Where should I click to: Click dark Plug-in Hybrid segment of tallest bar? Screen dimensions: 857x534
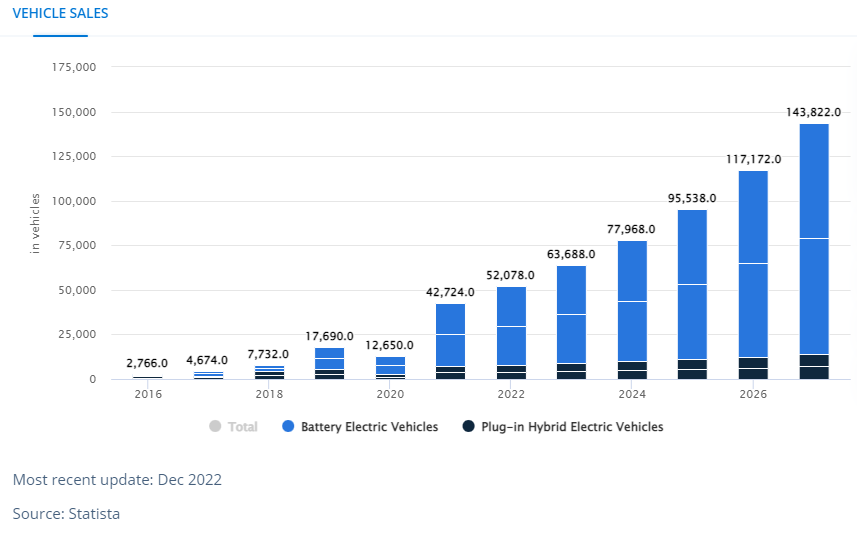[x=814, y=367]
